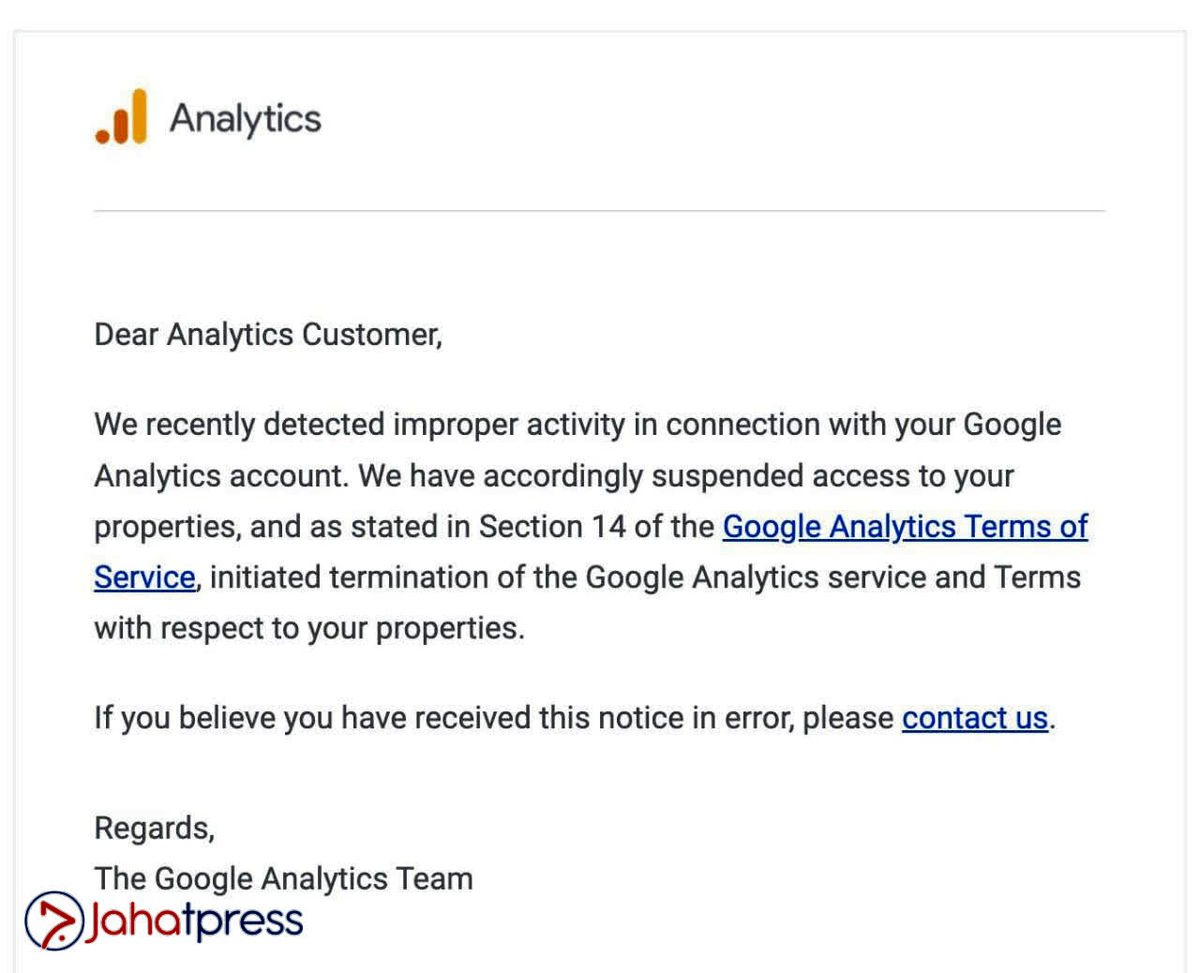
Task: Click the "Analytics" wordmark in header
Action: pos(245,118)
